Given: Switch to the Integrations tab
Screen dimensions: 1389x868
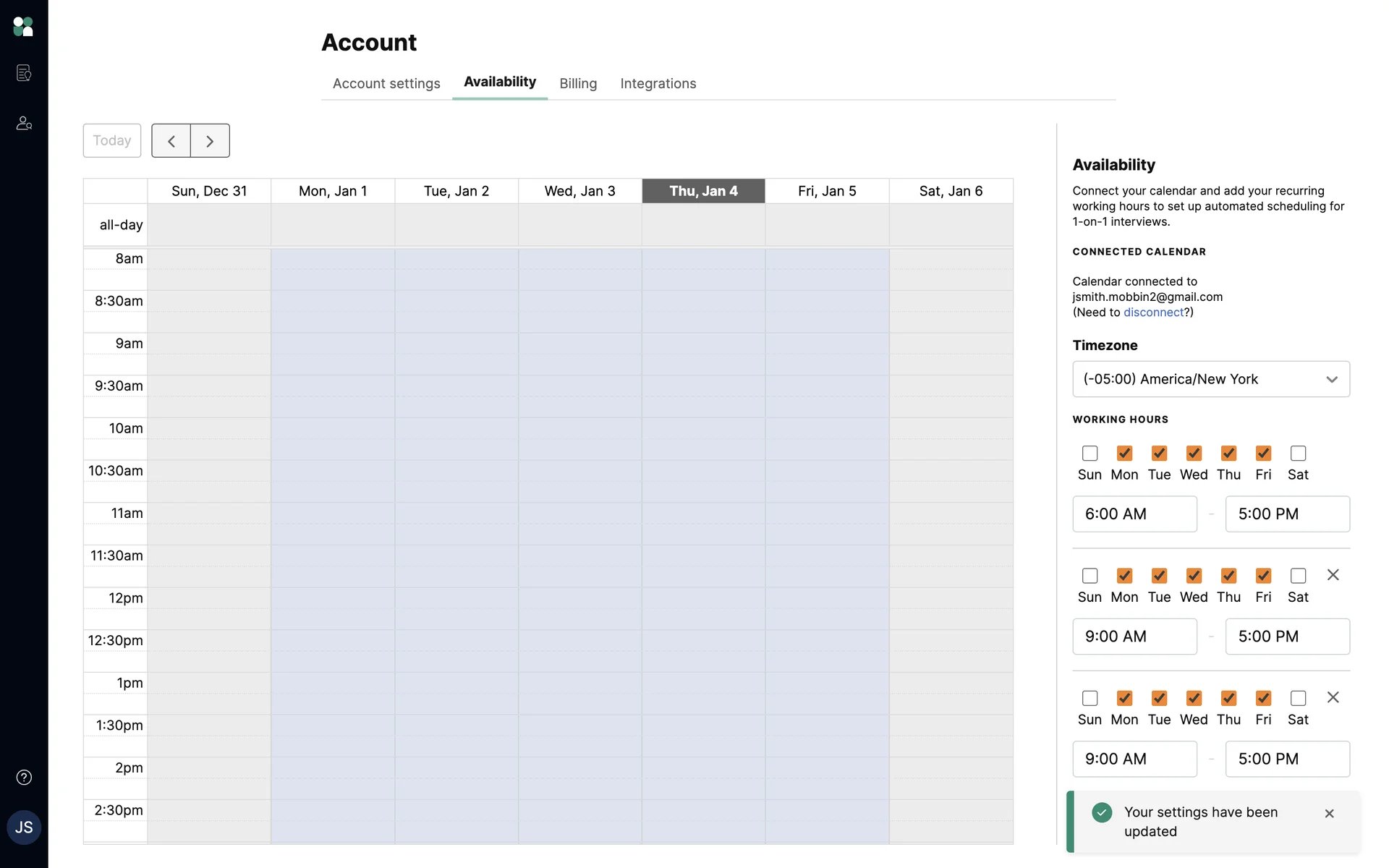Looking at the screenshot, I should tap(658, 84).
